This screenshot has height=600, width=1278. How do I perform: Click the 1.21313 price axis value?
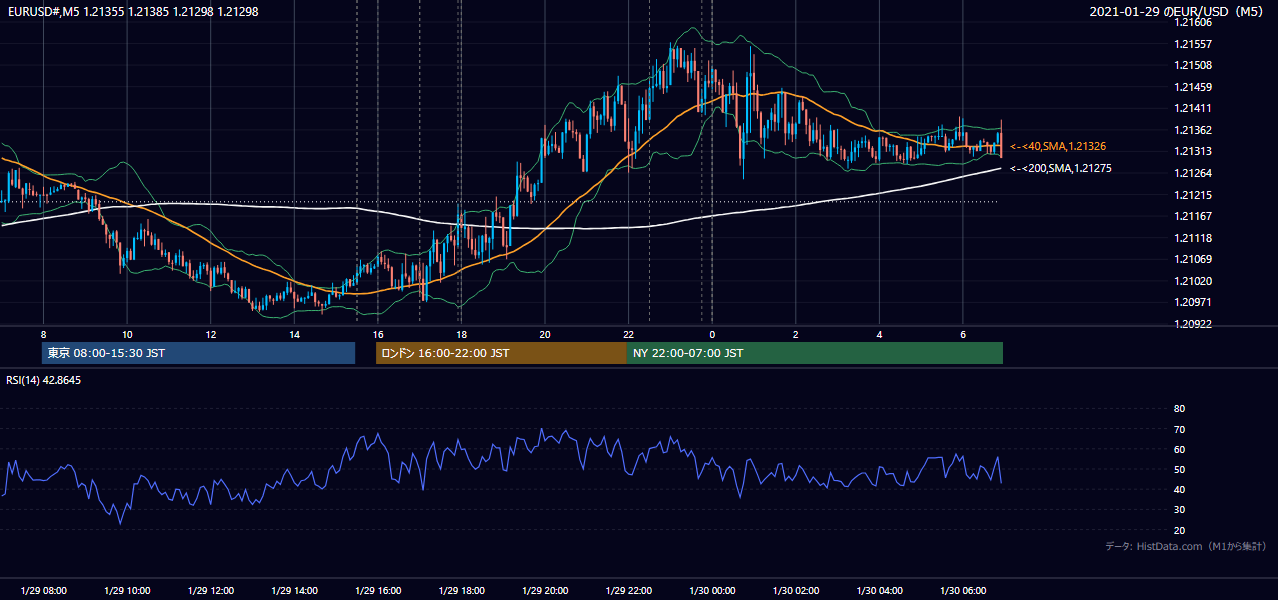pos(1194,152)
